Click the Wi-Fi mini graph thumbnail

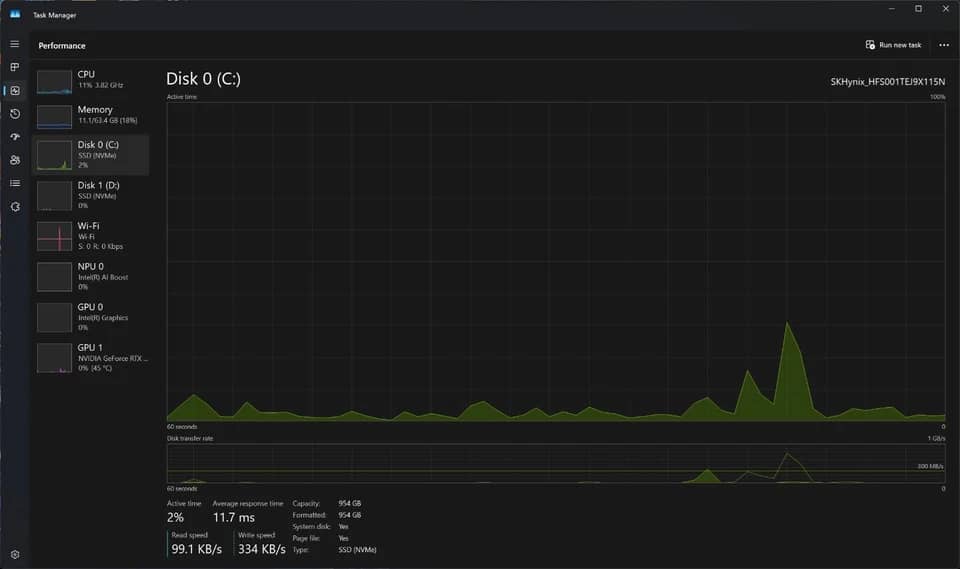54,236
